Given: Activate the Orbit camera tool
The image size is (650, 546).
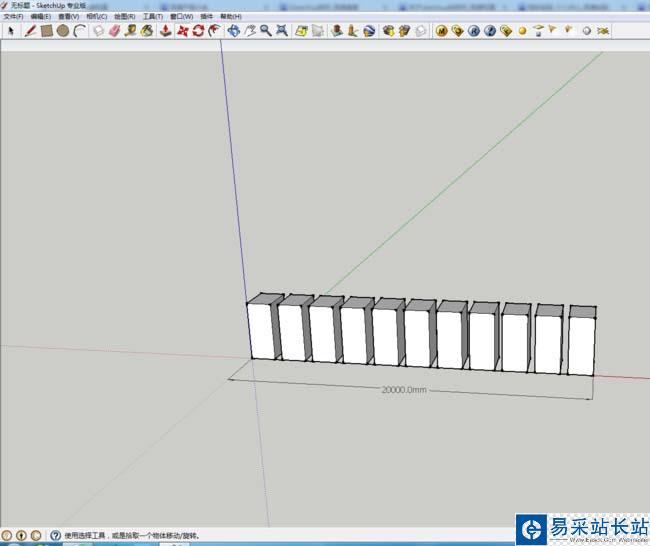Looking at the screenshot, I should click(233, 31).
